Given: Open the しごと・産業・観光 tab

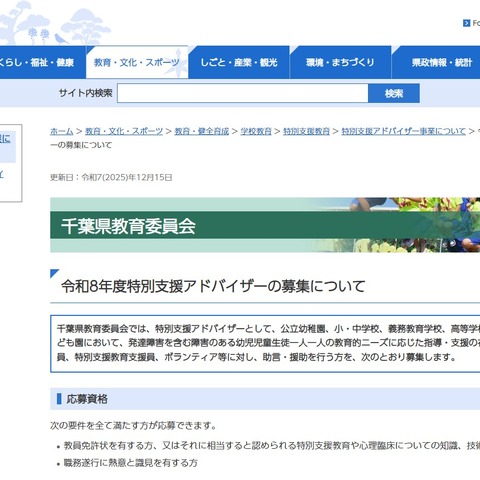Looking at the screenshot, I should pyautogui.click(x=239, y=62).
